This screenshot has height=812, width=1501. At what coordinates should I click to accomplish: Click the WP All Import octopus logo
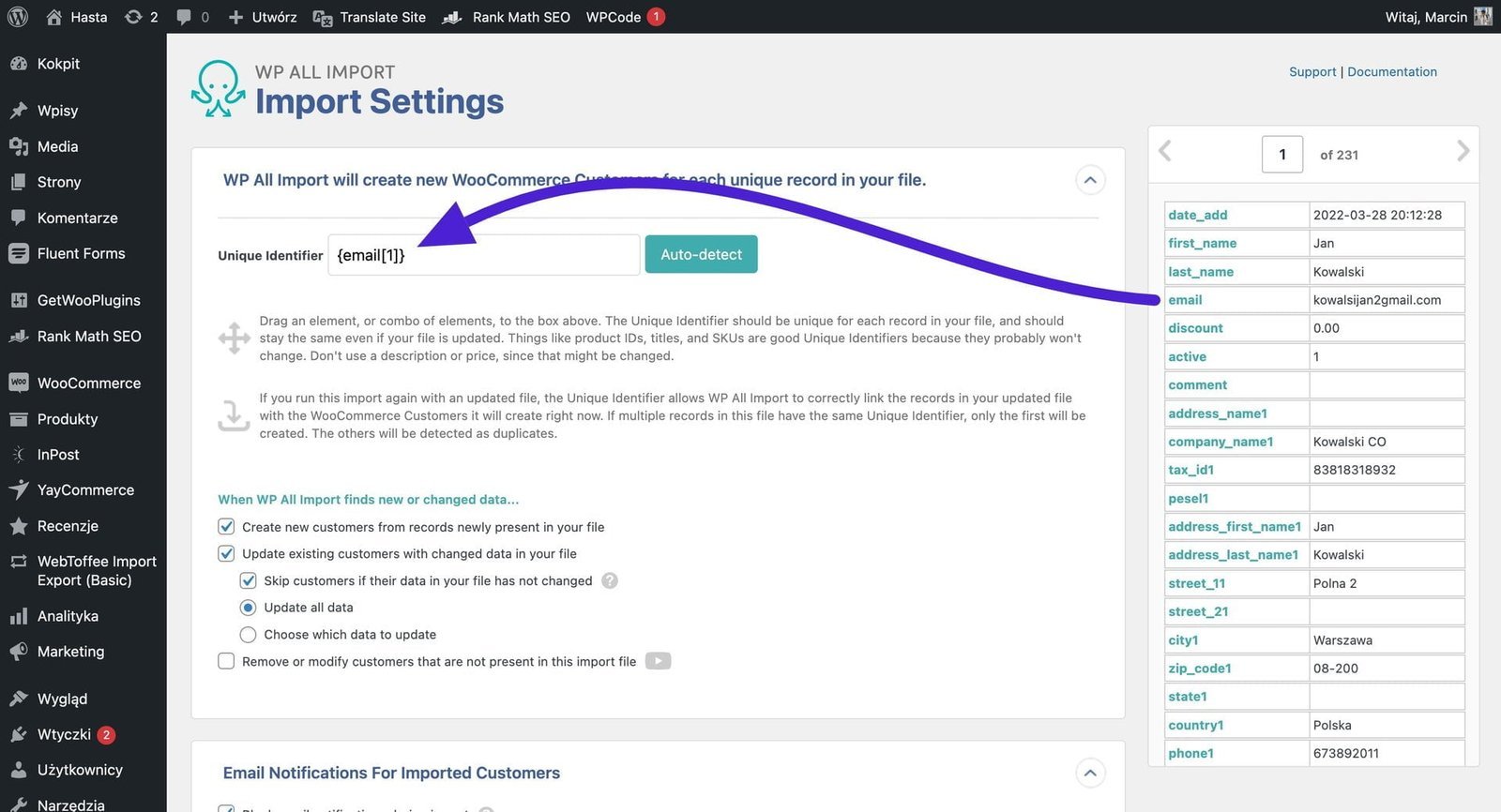218,90
